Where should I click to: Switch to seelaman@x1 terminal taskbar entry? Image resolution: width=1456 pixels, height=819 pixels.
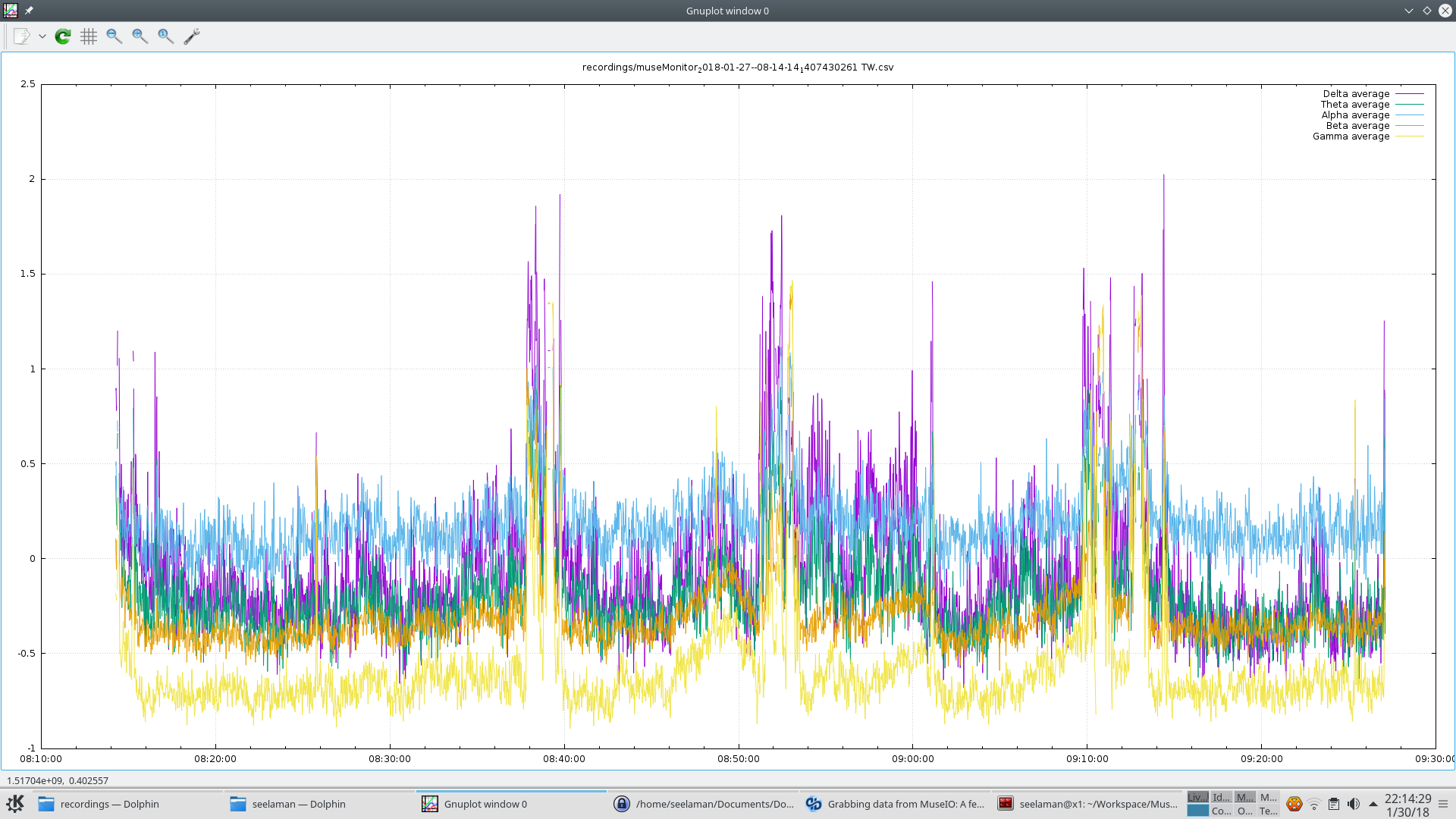[1087, 804]
